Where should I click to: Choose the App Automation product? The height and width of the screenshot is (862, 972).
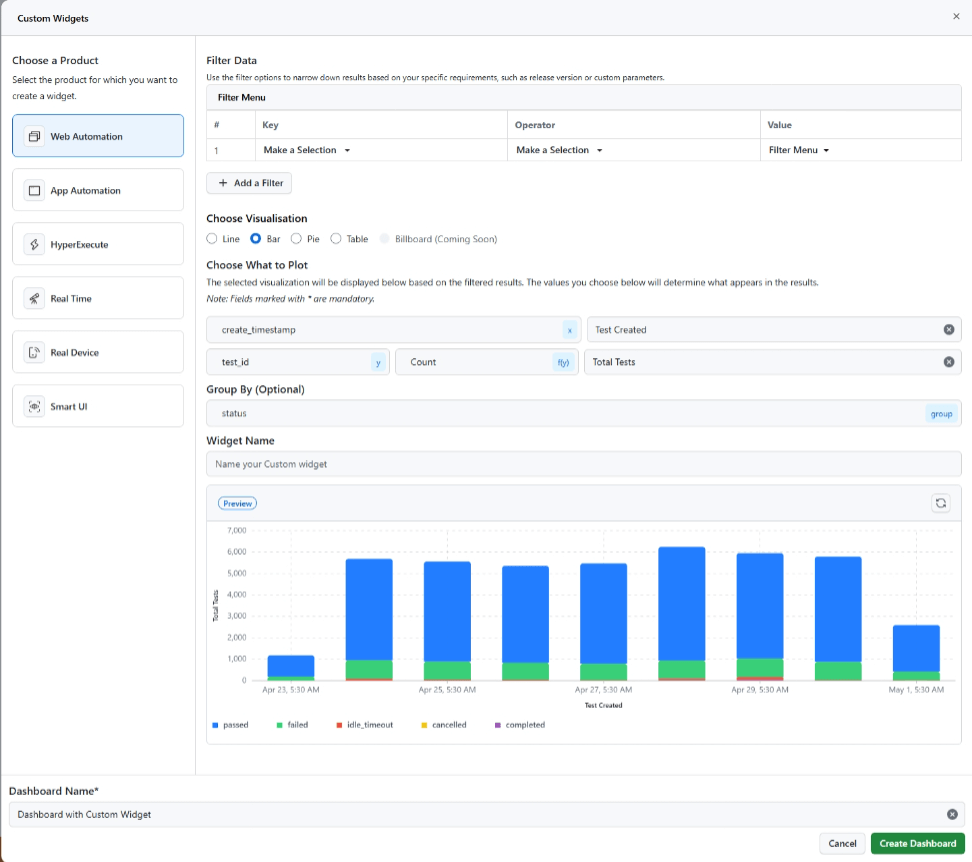(x=98, y=190)
